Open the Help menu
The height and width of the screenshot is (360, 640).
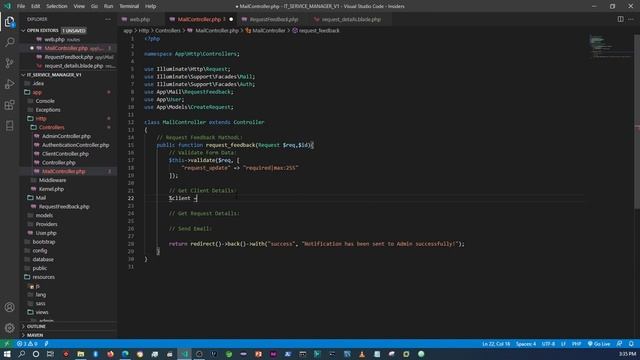click(151, 6)
